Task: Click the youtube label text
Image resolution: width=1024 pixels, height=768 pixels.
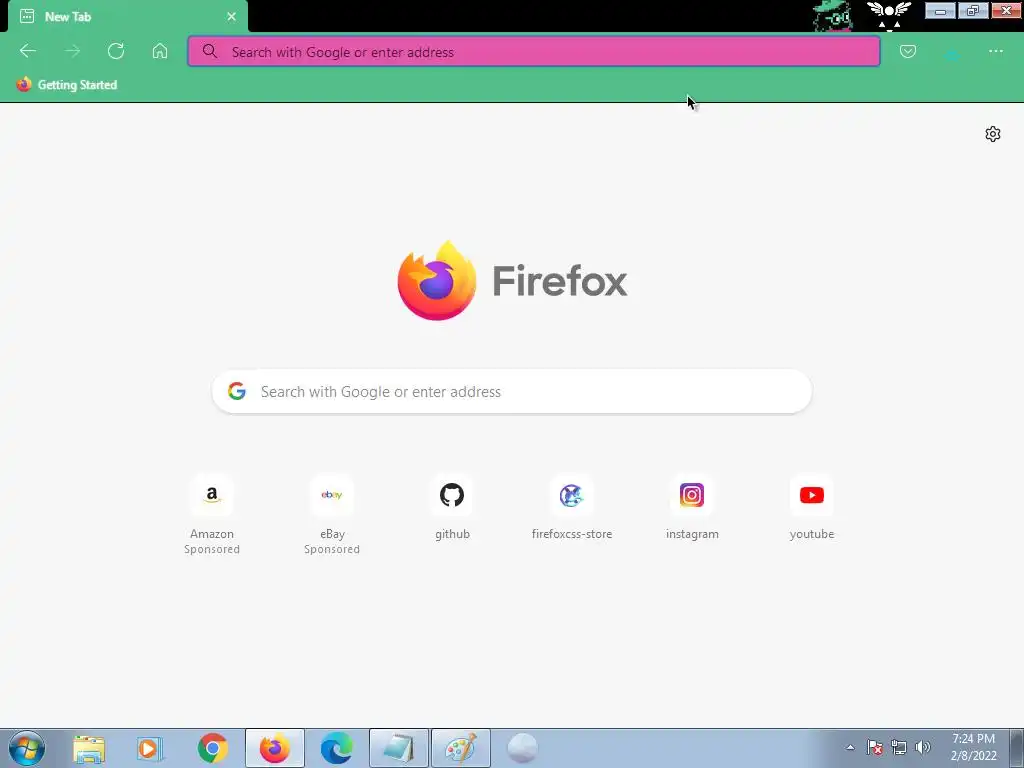Action: tap(812, 534)
